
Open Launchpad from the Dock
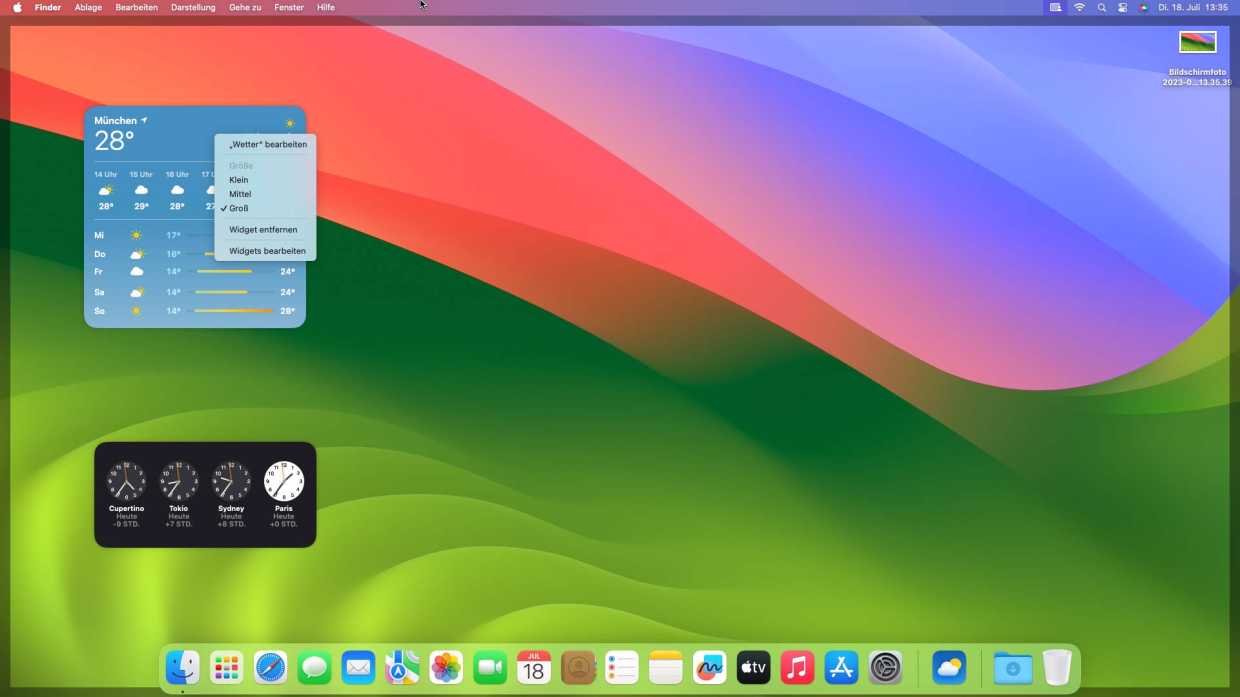pyautogui.click(x=226, y=667)
